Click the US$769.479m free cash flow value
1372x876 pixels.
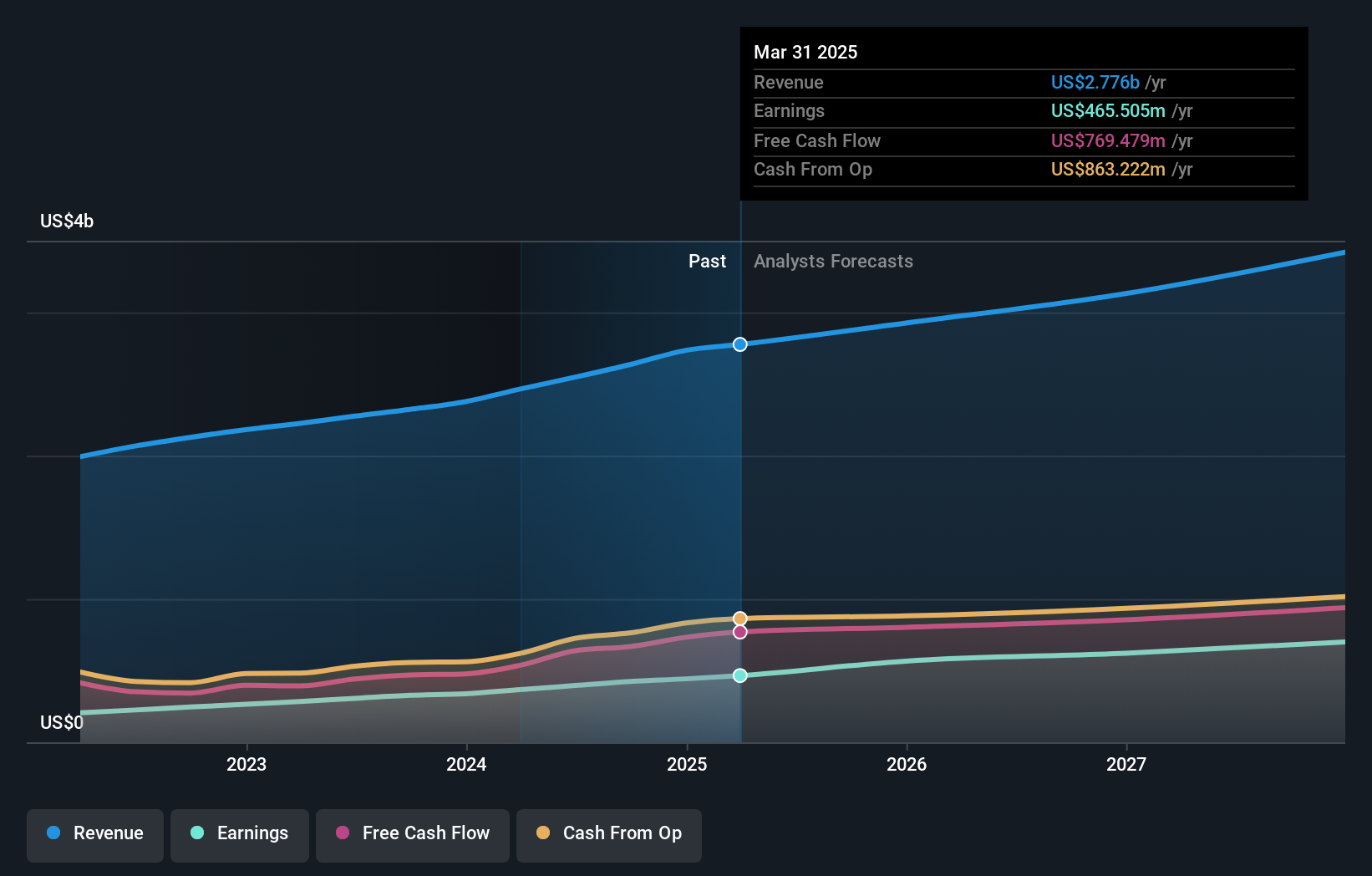(x=1108, y=140)
